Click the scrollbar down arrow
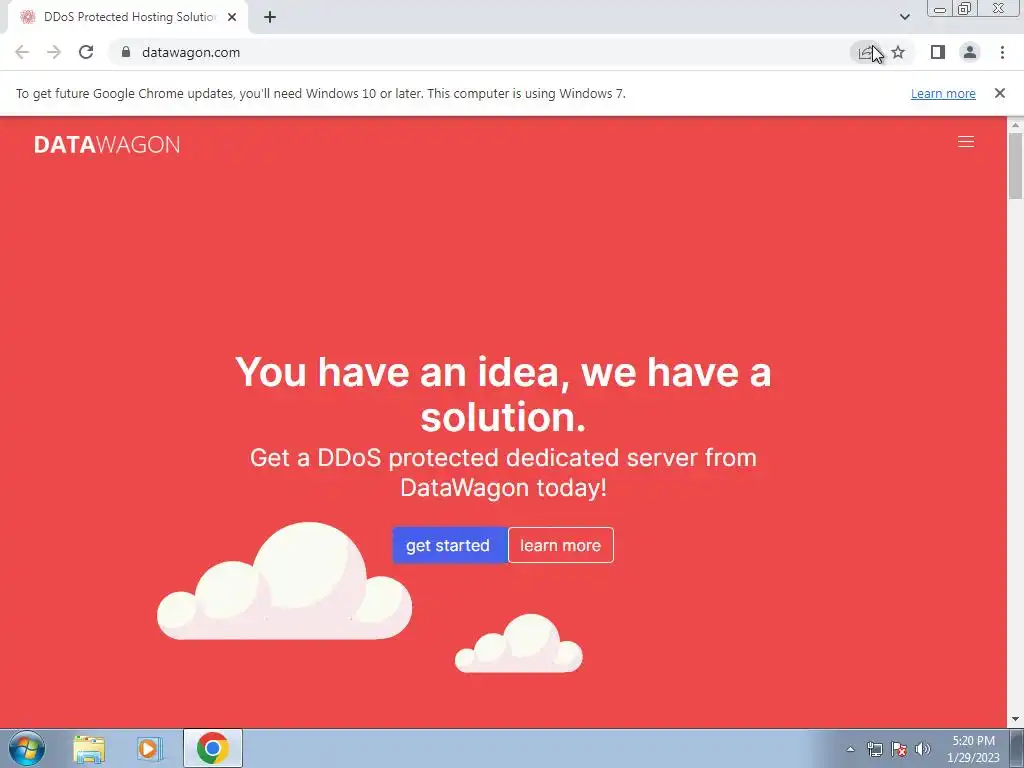The height and width of the screenshot is (768, 1024). point(1016,720)
